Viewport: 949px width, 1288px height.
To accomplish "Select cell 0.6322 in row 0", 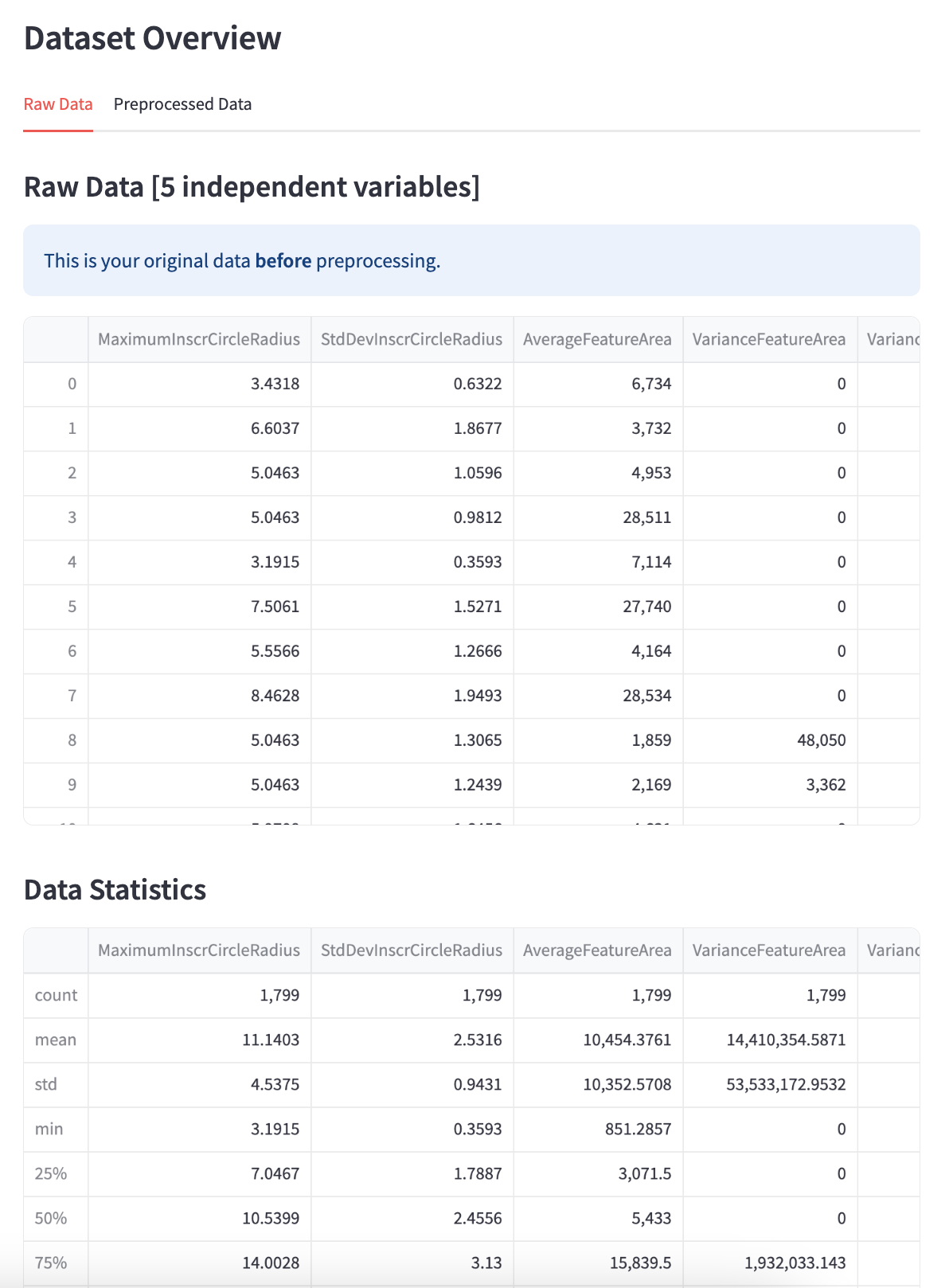I will 412,384.
